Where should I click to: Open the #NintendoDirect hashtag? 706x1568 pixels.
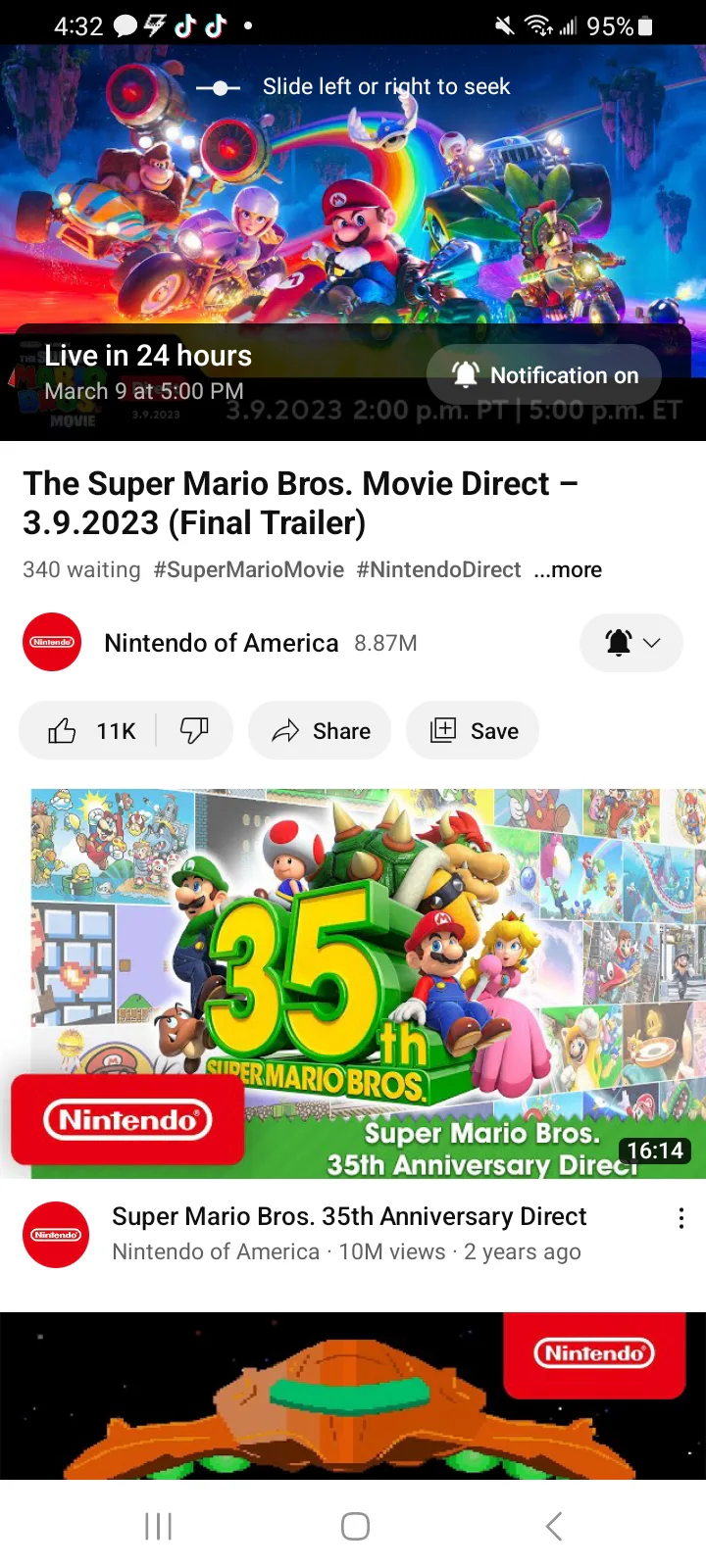[438, 569]
